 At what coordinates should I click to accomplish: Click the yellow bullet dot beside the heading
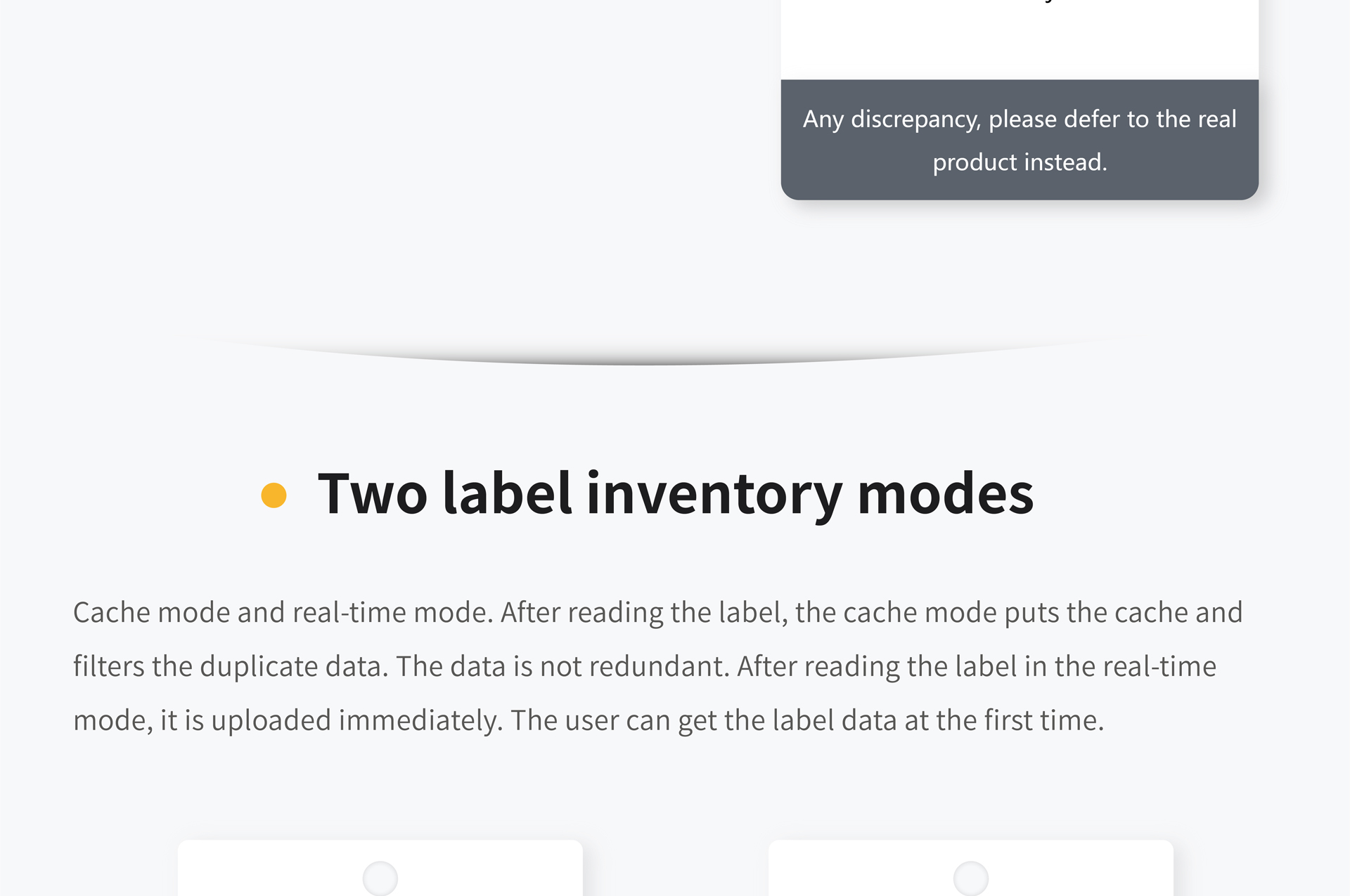[x=274, y=495]
